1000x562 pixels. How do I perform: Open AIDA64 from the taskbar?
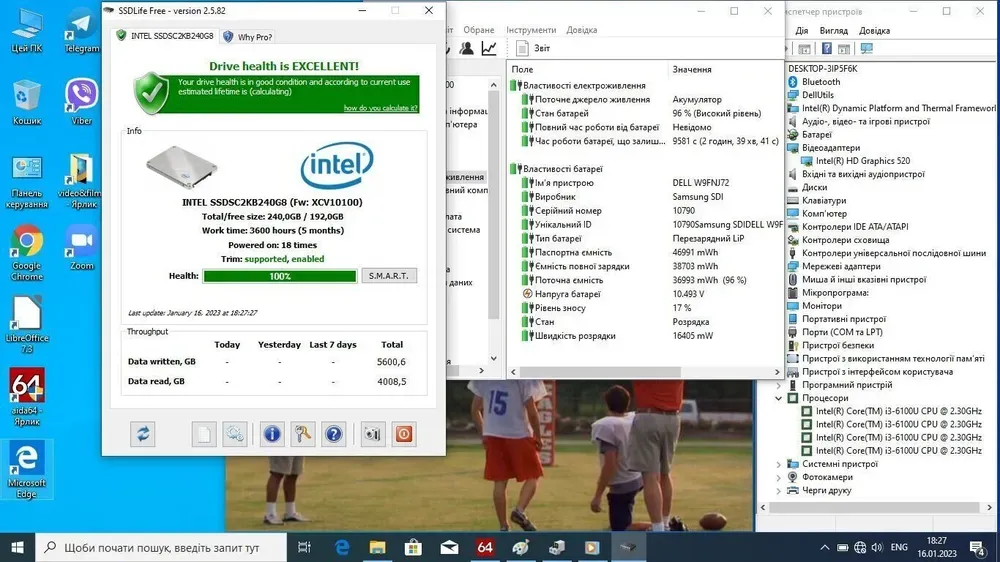[485, 547]
